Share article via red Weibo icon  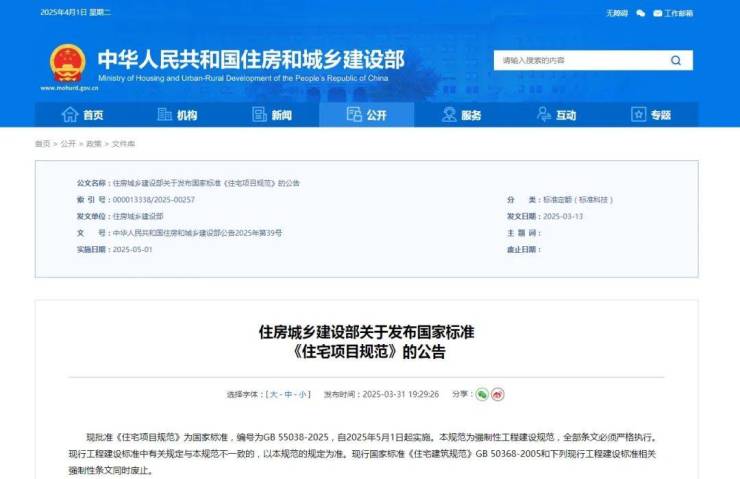pyautogui.click(x=497, y=394)
